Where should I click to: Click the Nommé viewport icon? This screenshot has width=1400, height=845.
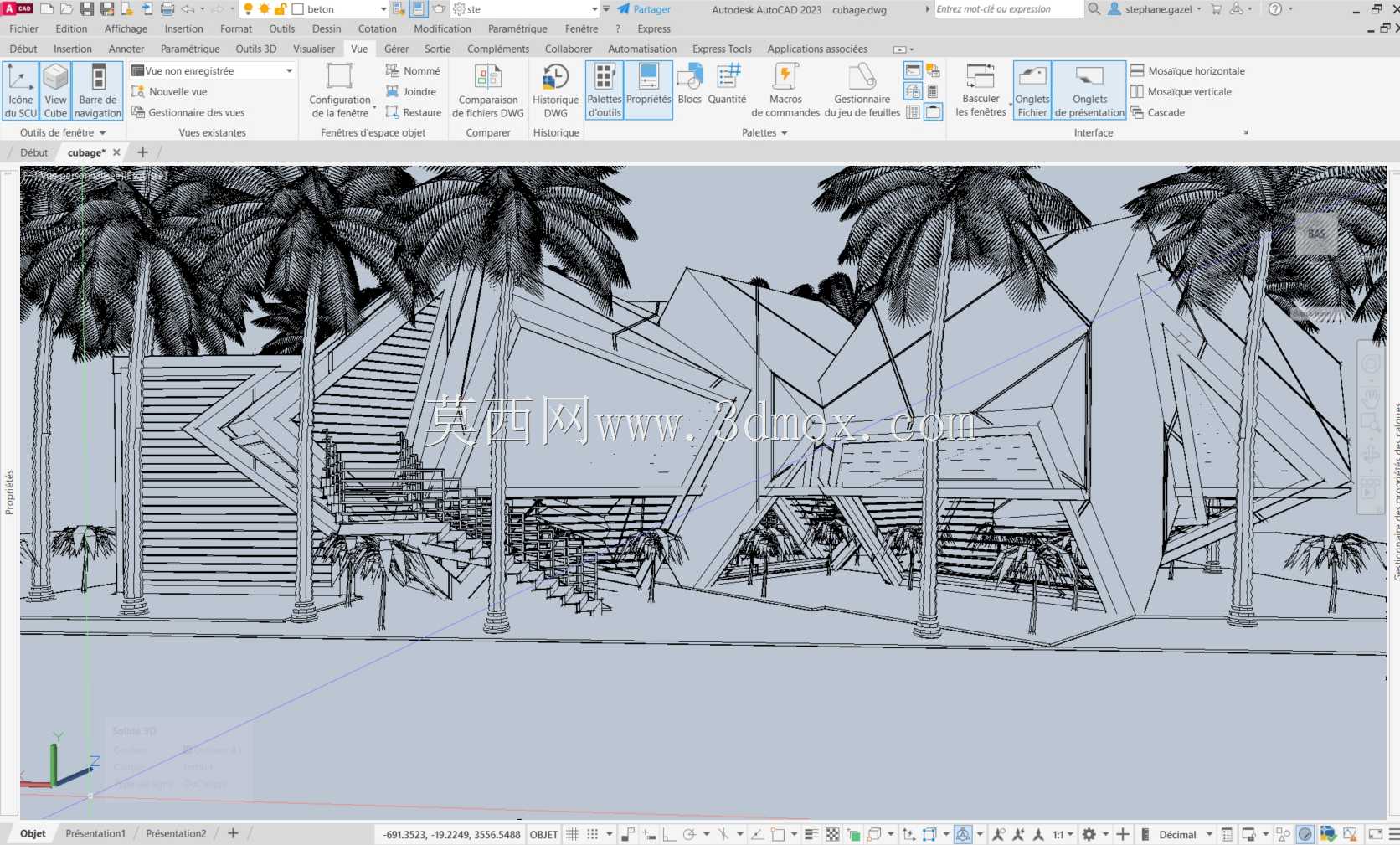point(392,70)
